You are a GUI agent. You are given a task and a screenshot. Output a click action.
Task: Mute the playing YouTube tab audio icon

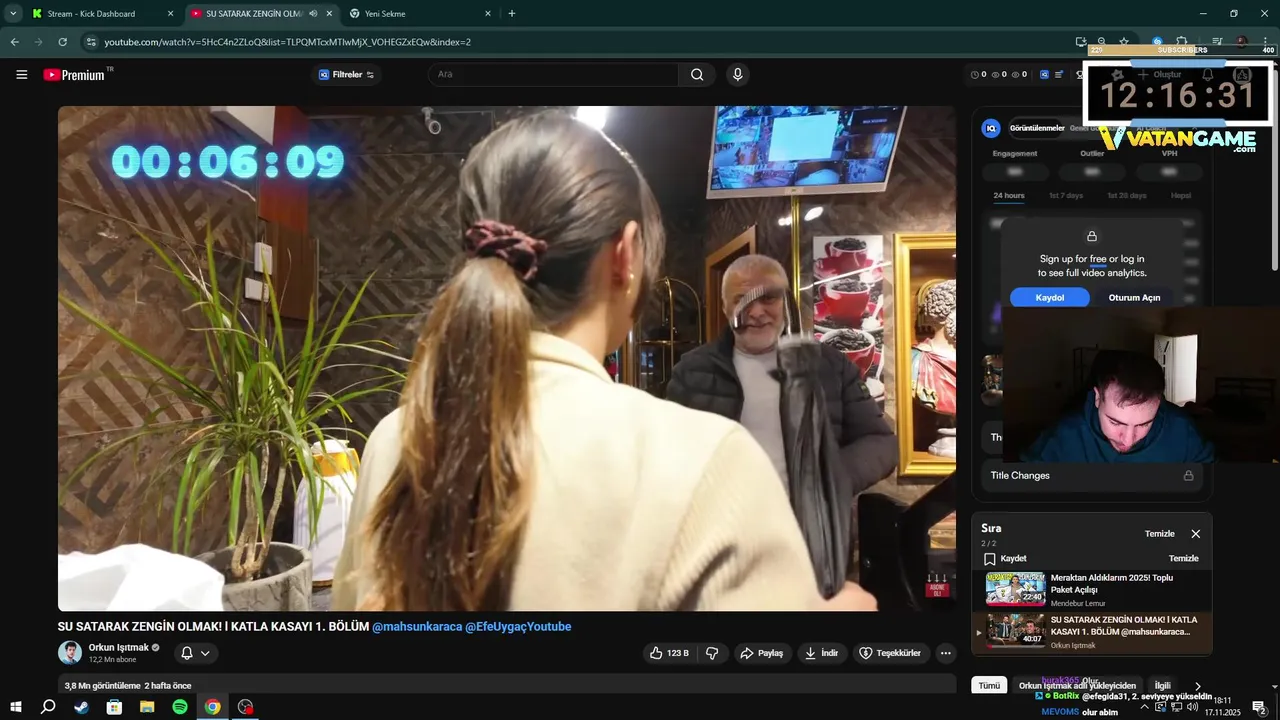tap(313, 14)
